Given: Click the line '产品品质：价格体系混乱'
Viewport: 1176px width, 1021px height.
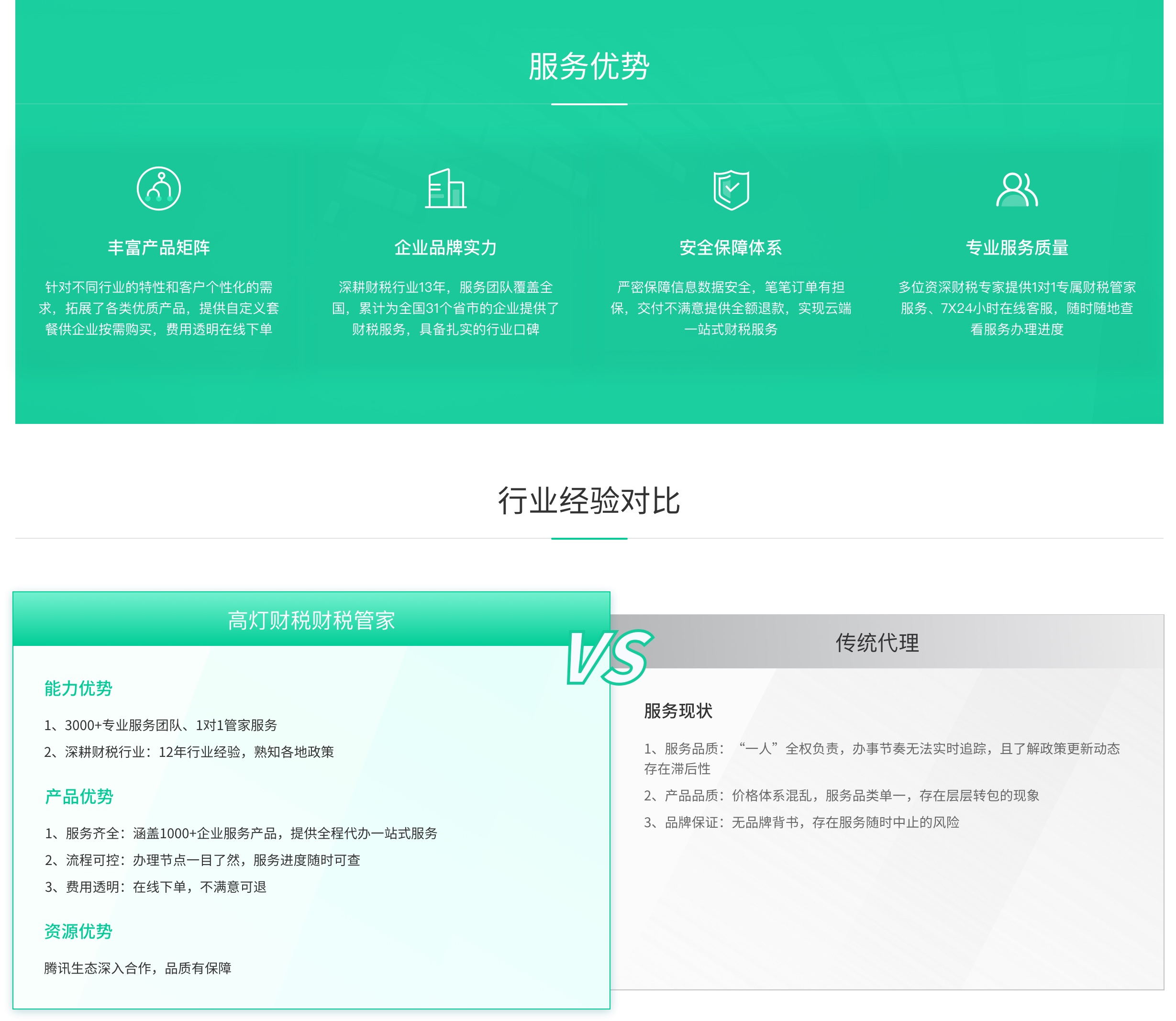Looking at the screenshot, I should click(842, 795).
